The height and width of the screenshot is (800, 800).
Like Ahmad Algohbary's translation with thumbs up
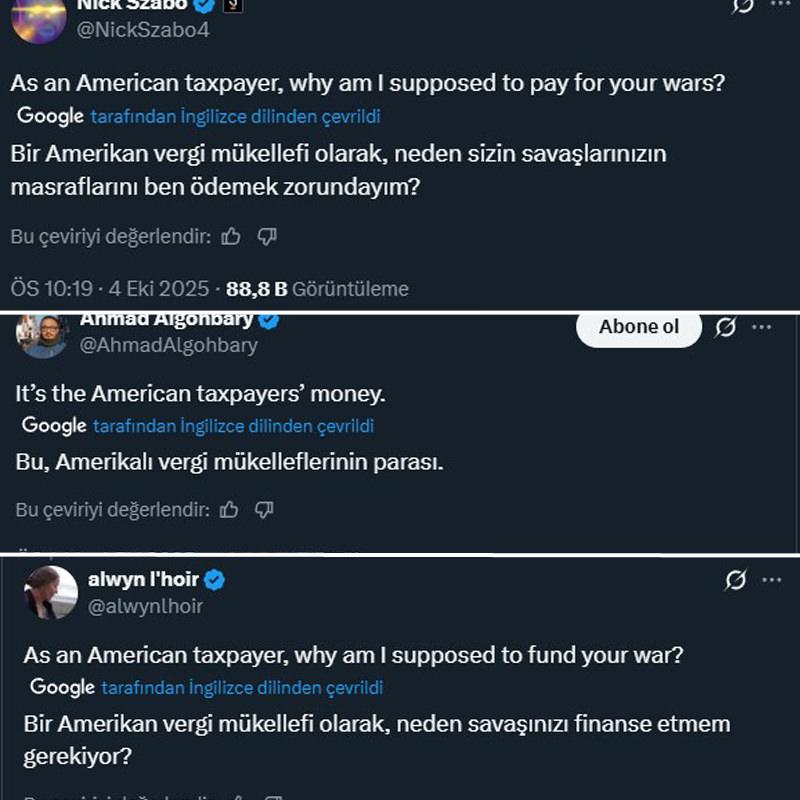(x=229, y=510)
